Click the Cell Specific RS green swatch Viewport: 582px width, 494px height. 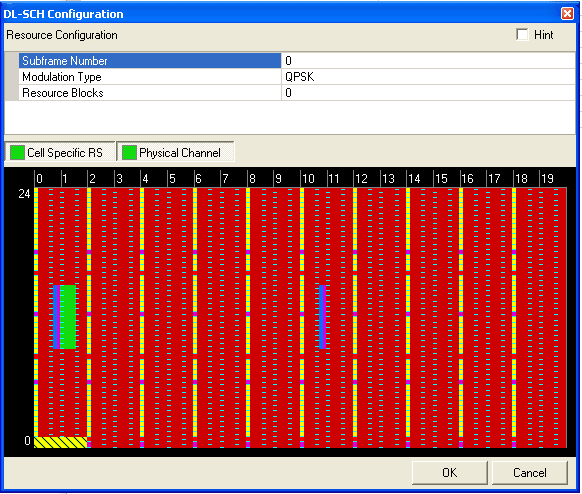coord(17,153)
